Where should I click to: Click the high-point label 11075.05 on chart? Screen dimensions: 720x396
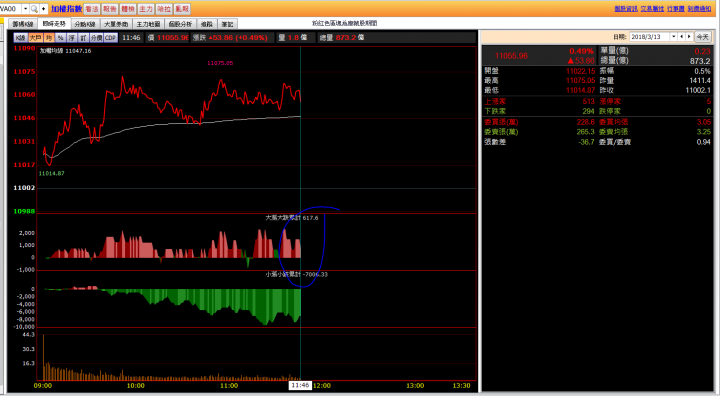tap(220, 63)
